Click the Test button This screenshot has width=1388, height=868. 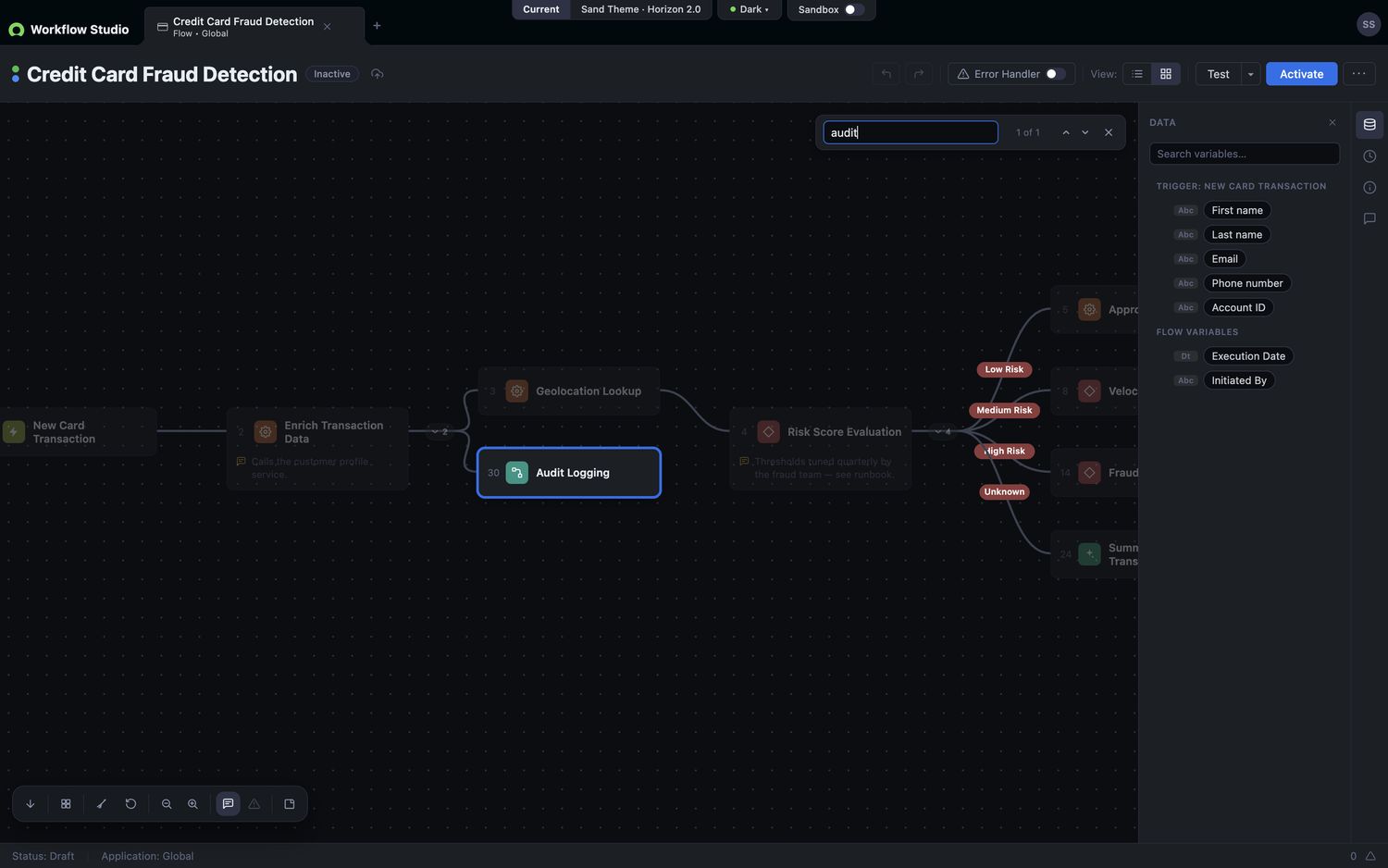tap(1219, 74)
